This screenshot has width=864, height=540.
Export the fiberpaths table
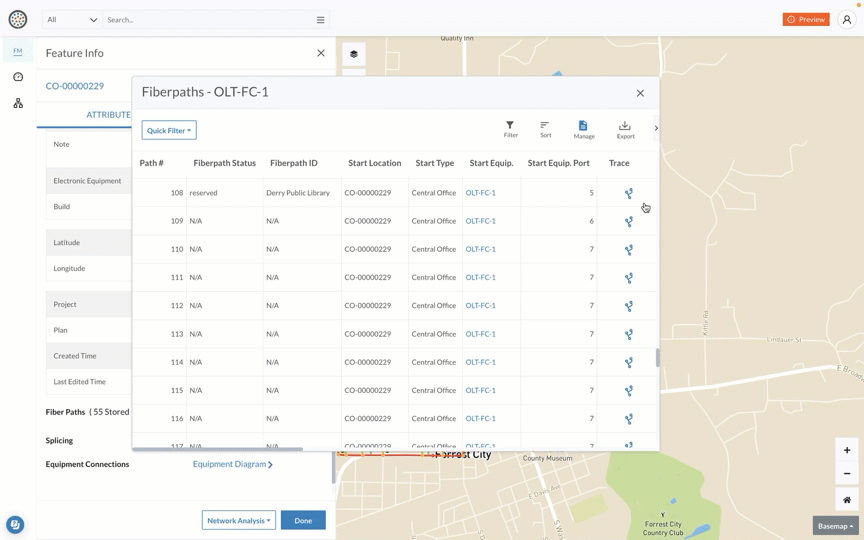[625, 130]
